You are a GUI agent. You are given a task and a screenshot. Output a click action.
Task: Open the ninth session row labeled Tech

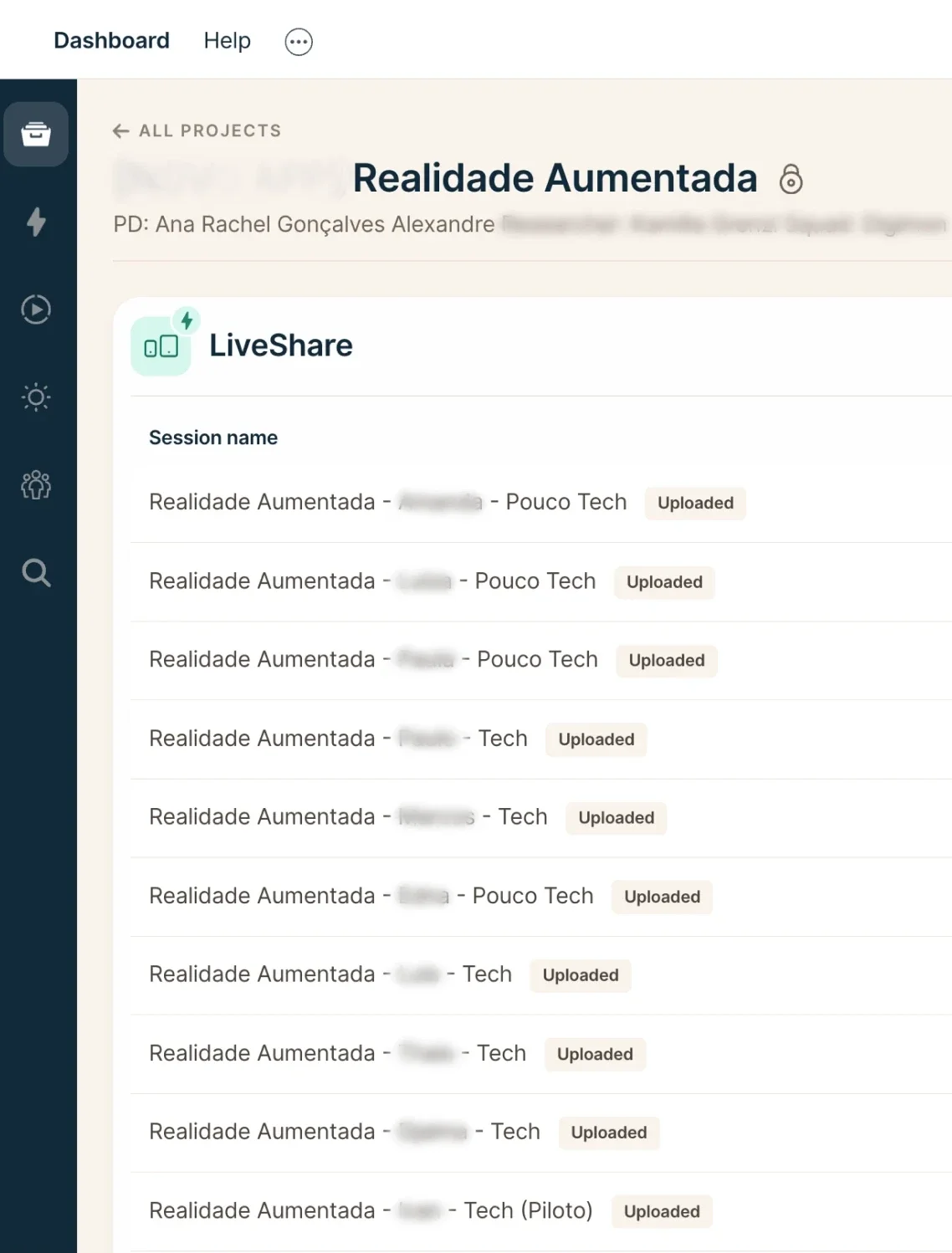pyautogui.click(x=541, y=1133)
